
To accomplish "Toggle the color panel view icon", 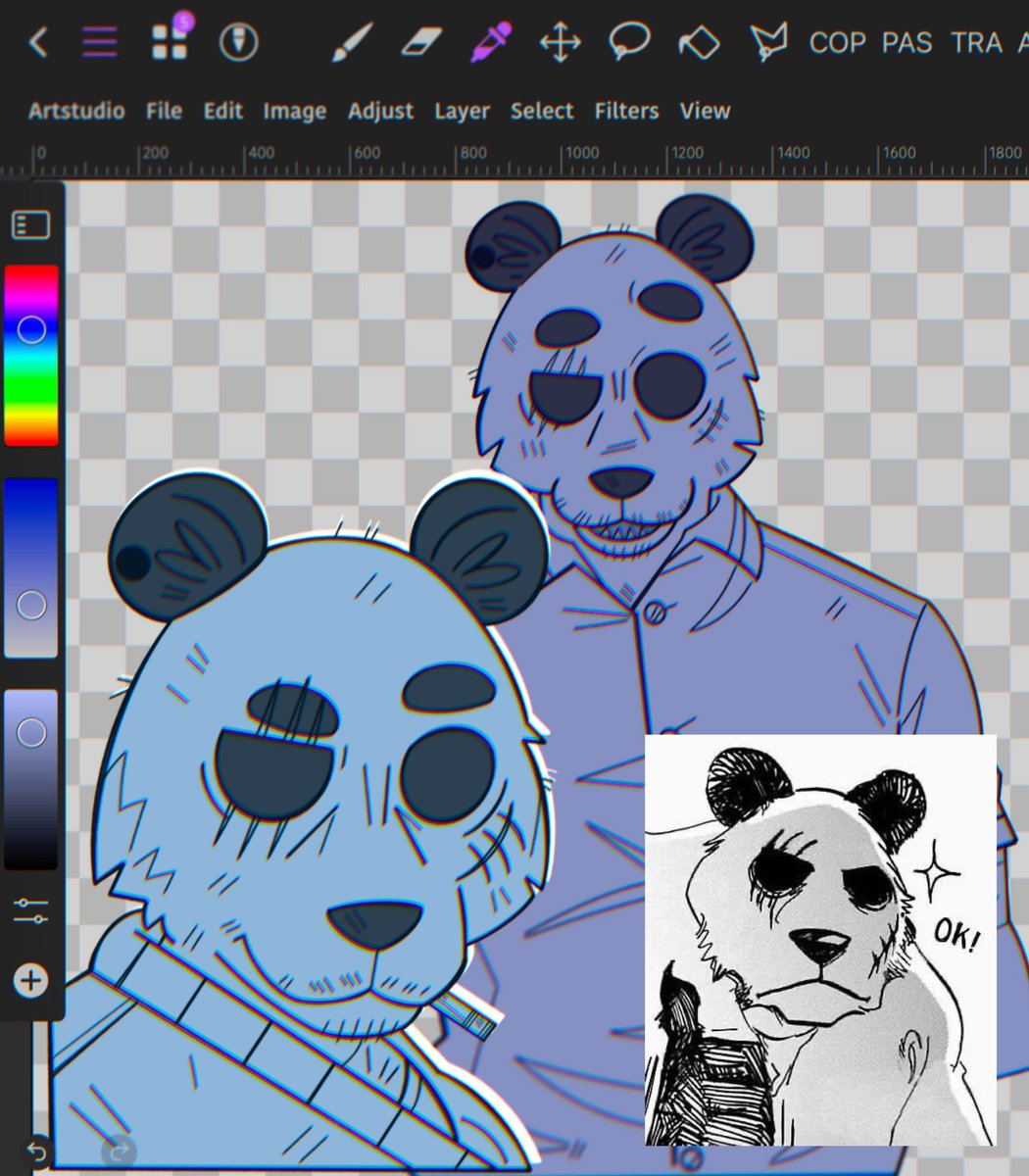I will [x=30, y=222].
